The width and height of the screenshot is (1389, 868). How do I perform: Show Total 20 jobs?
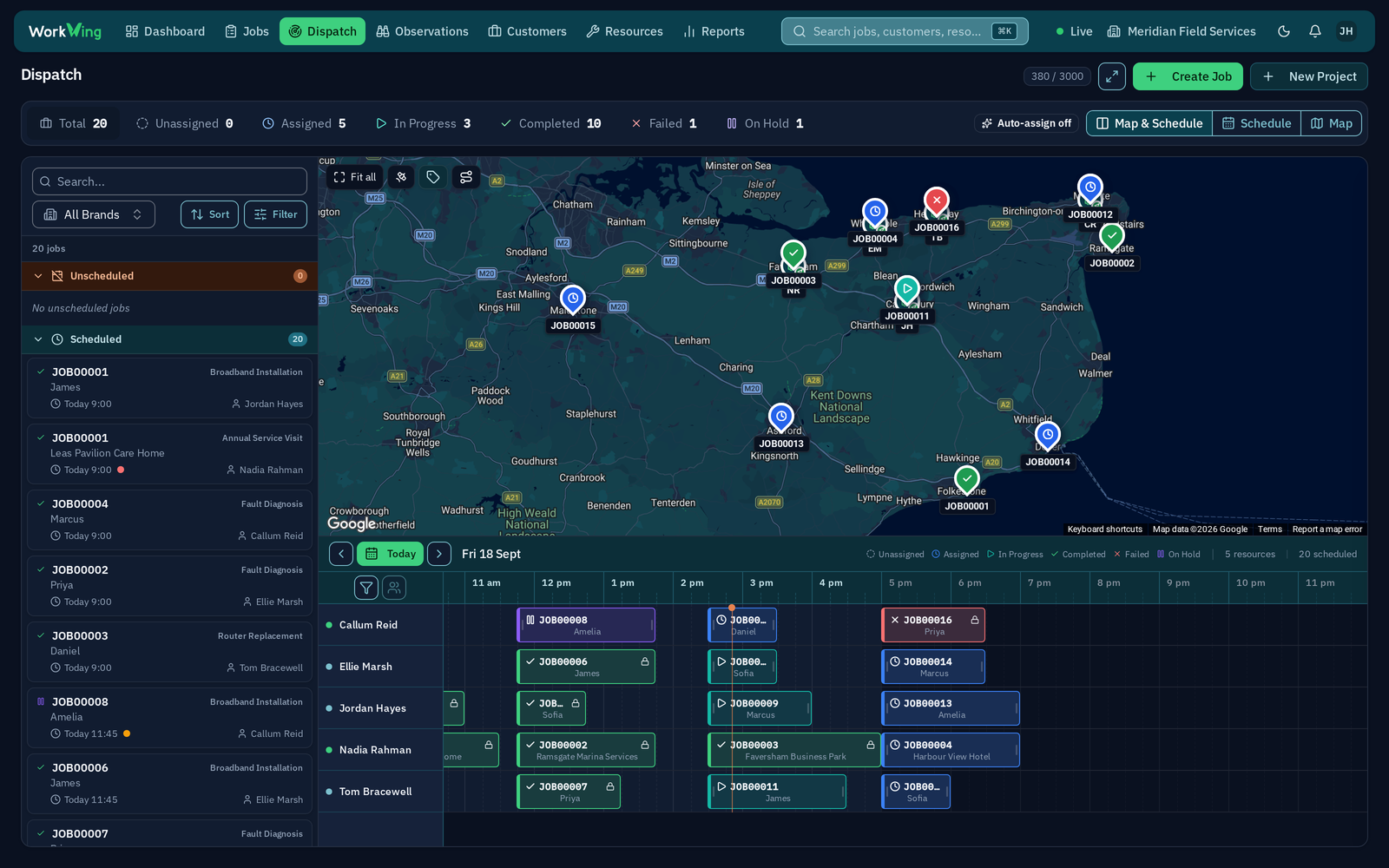[74, 123]
